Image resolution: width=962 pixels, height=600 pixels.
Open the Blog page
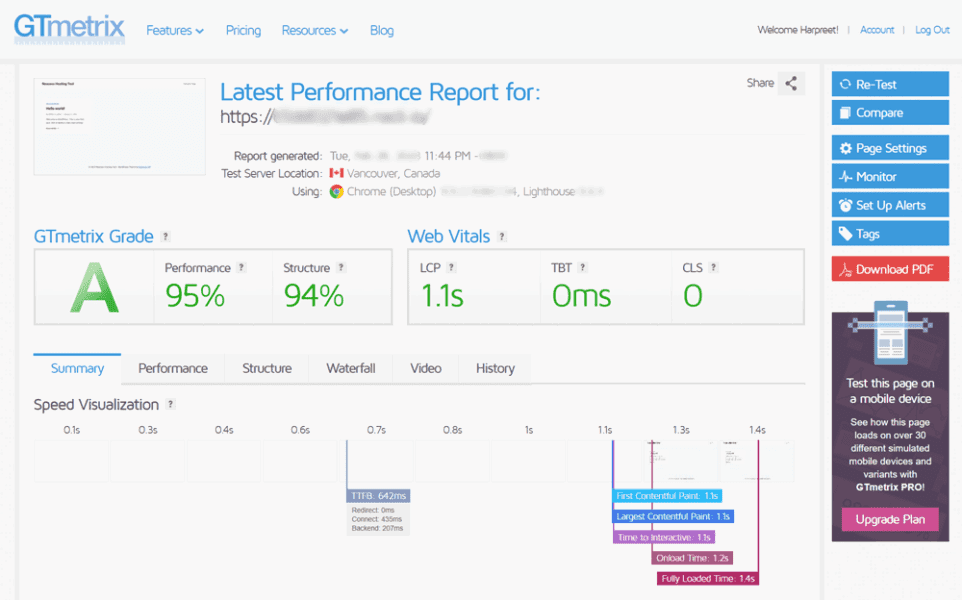pos(382,31)
